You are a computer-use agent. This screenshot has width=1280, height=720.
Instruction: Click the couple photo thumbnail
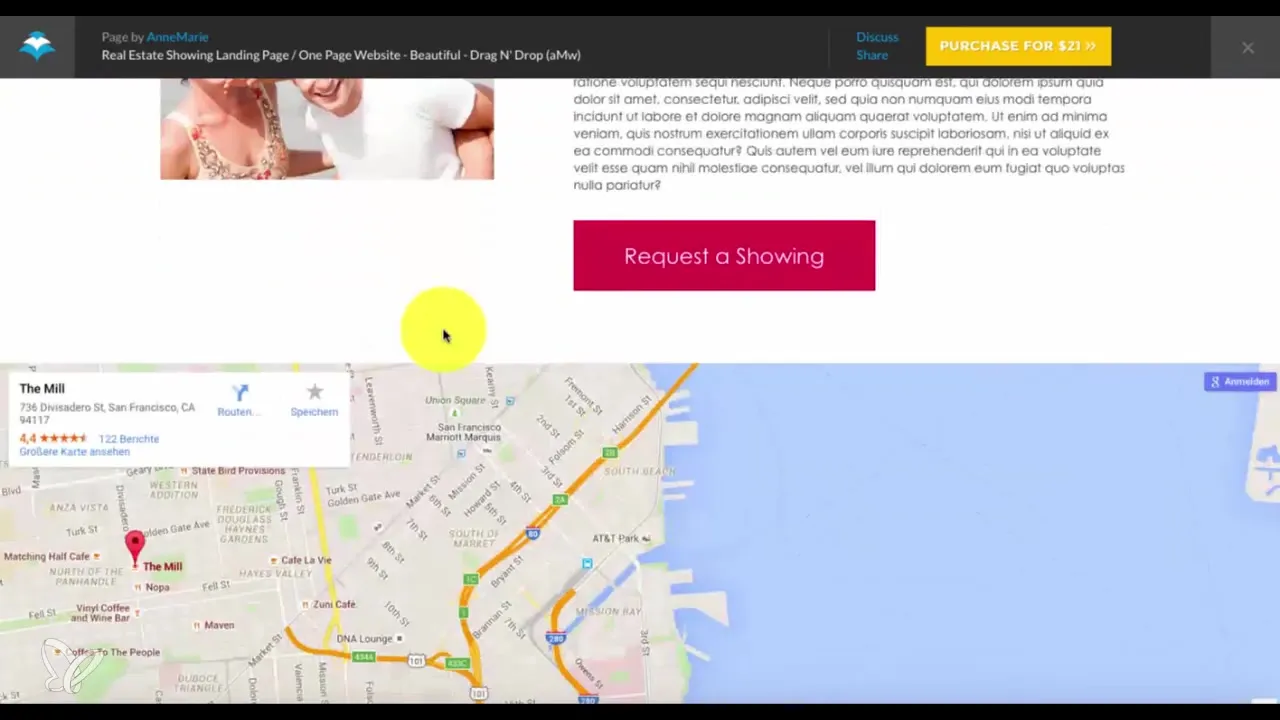point(327,129)
